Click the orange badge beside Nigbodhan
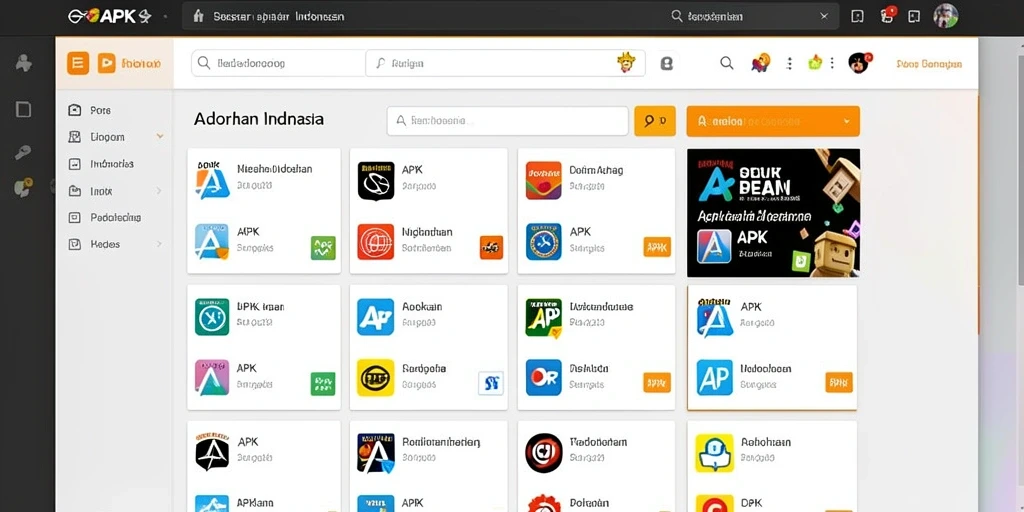 coord(491,248)
